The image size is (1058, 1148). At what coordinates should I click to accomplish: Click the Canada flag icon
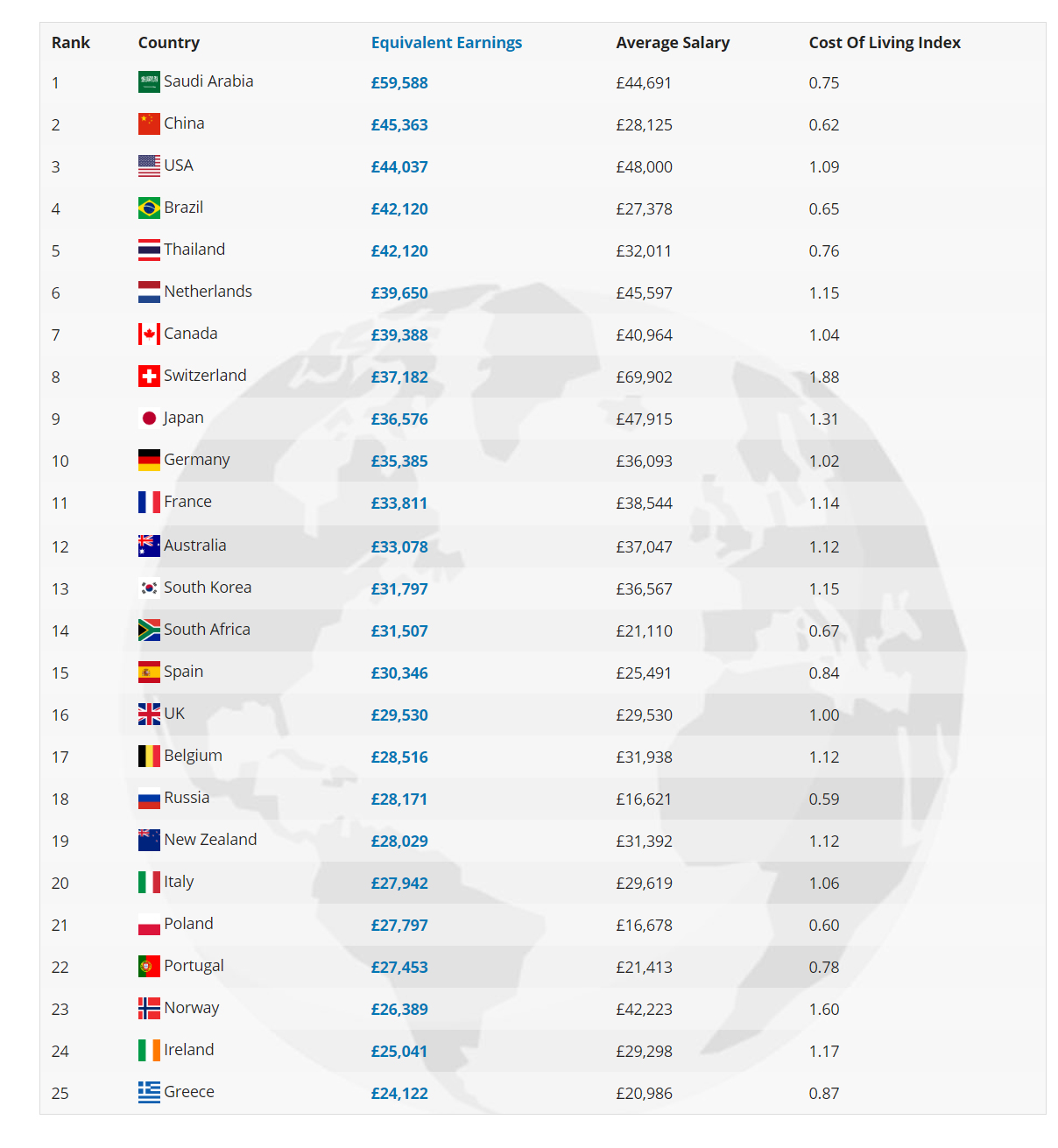pos(149,335)
